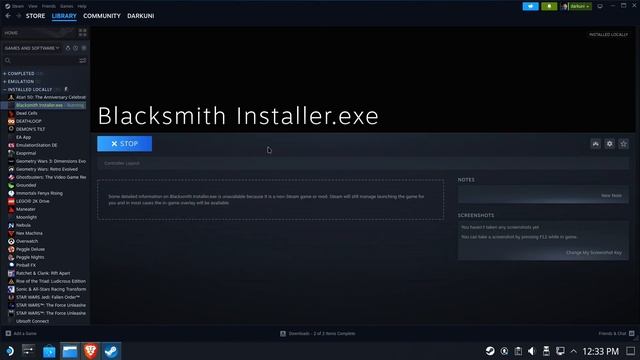Screen dimensions: 640x360
Task: Open clipboard tray icon
Action: [x=518, y=351]
